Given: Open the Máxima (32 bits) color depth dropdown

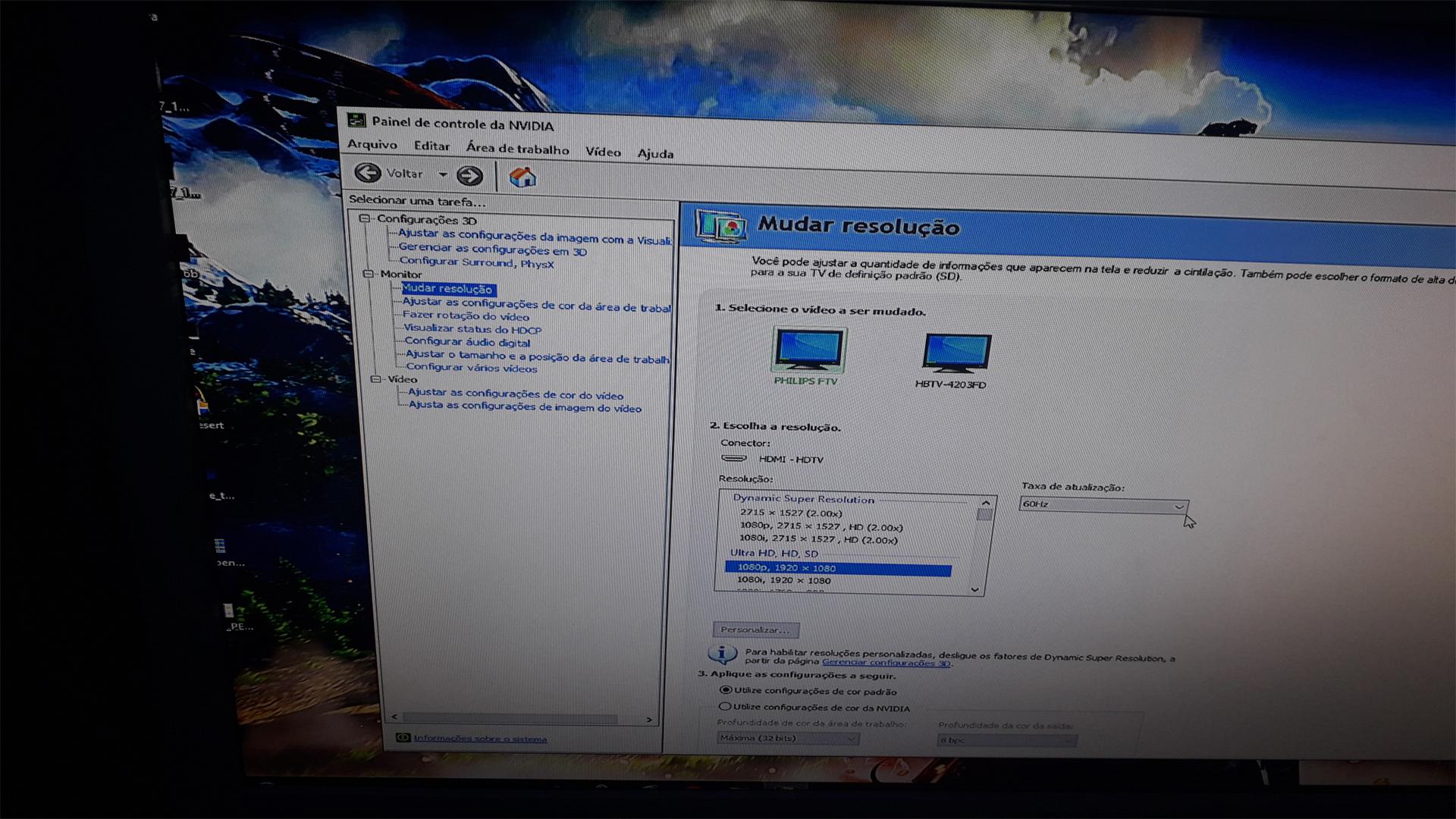Looking at the screenshot, I should (788, 738).
